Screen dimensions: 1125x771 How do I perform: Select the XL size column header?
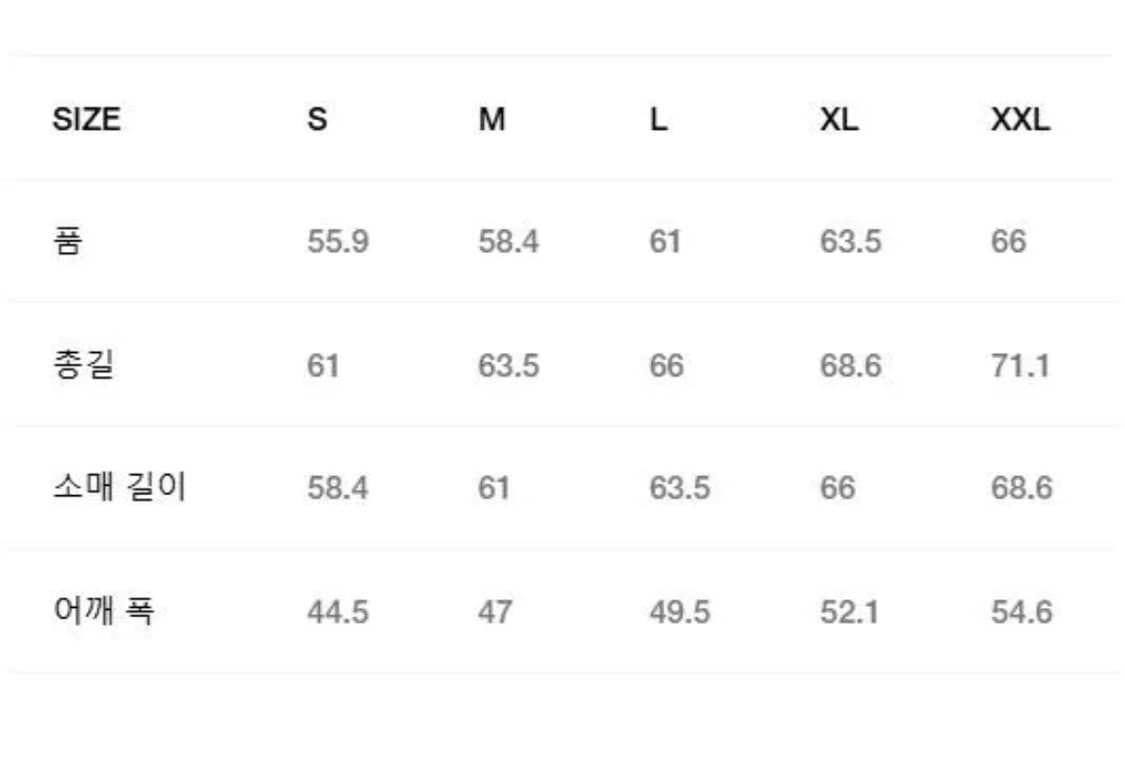click(x=838, y=120)
